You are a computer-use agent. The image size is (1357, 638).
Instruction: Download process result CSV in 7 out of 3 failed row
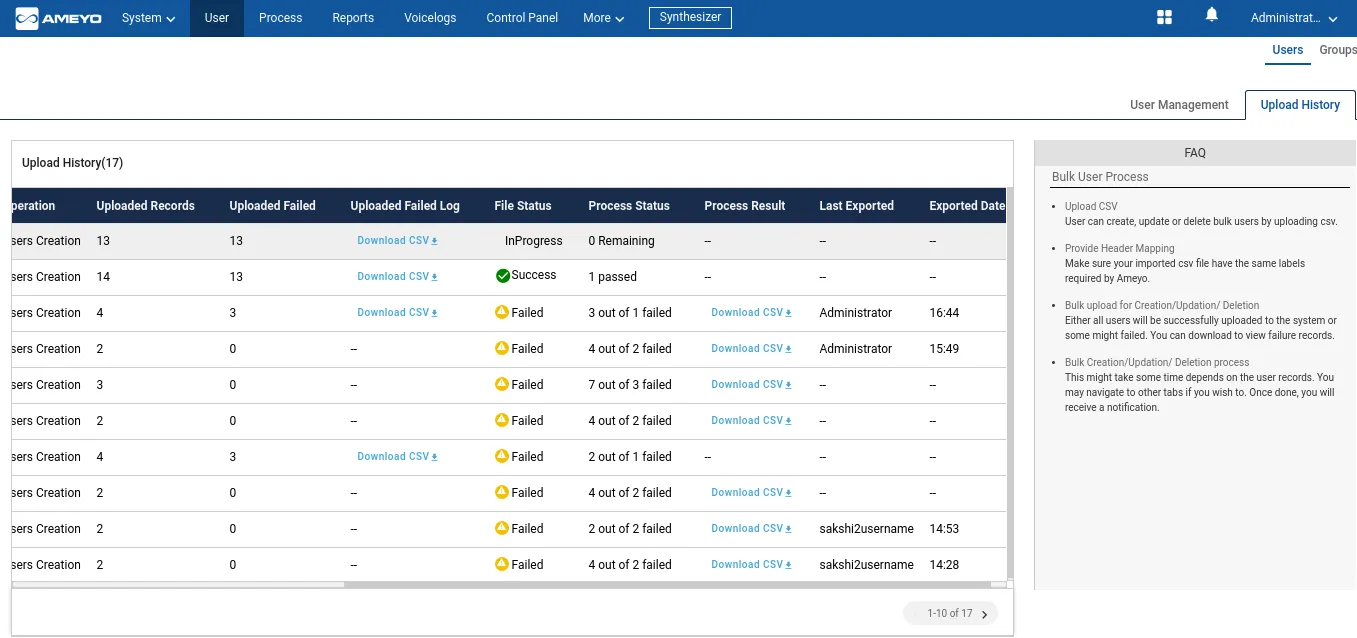pos(751,385)
